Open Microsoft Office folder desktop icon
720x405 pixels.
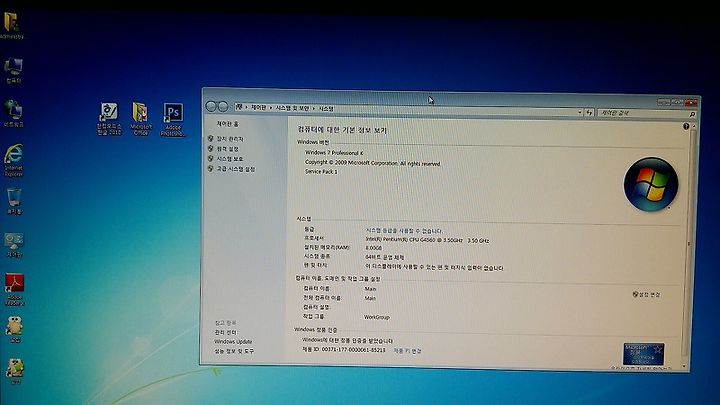[141, 118]
